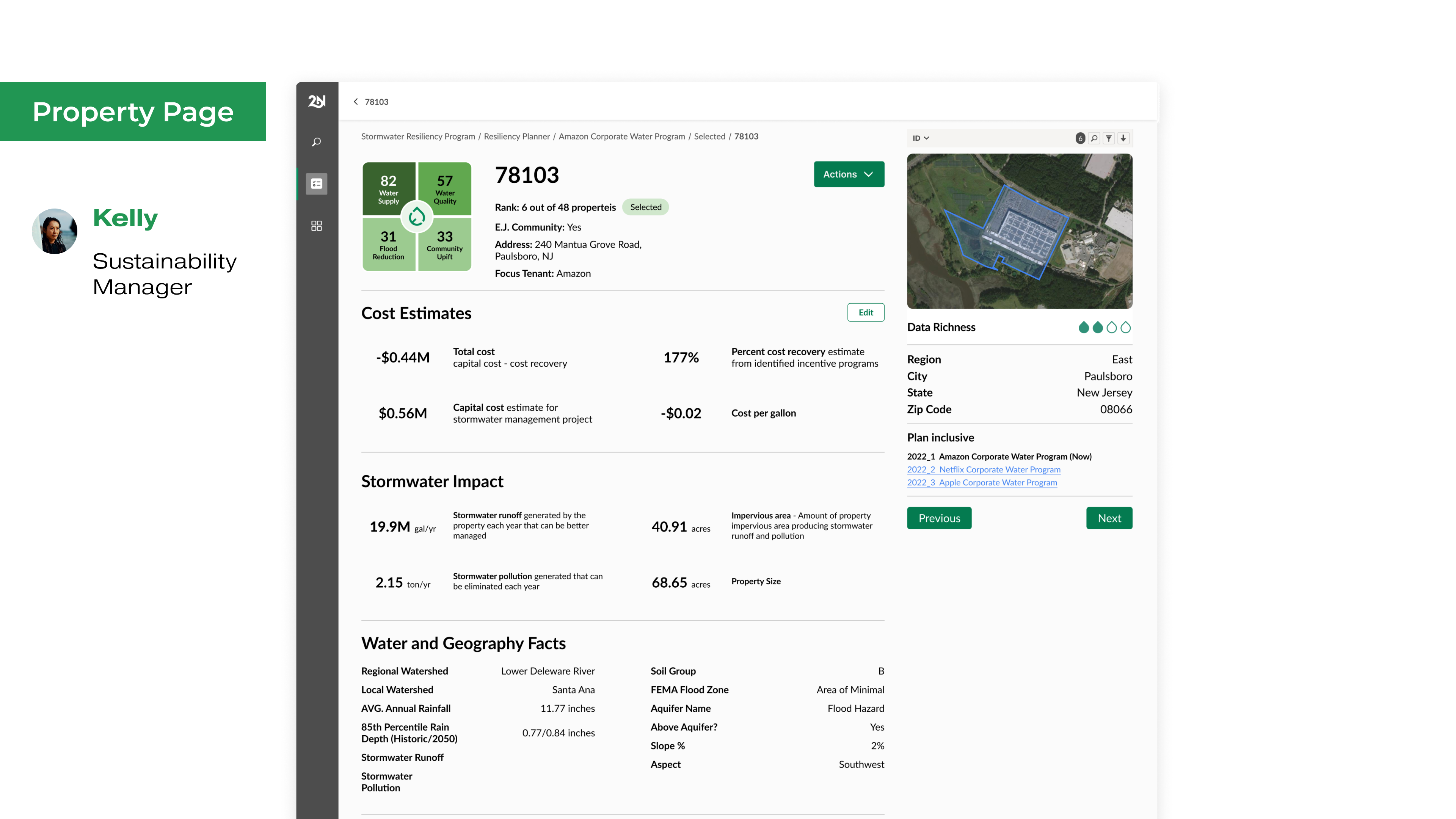Click the Resiliency Planner breadcrumb
1456x819 pixels.
(x=516, y=136)
